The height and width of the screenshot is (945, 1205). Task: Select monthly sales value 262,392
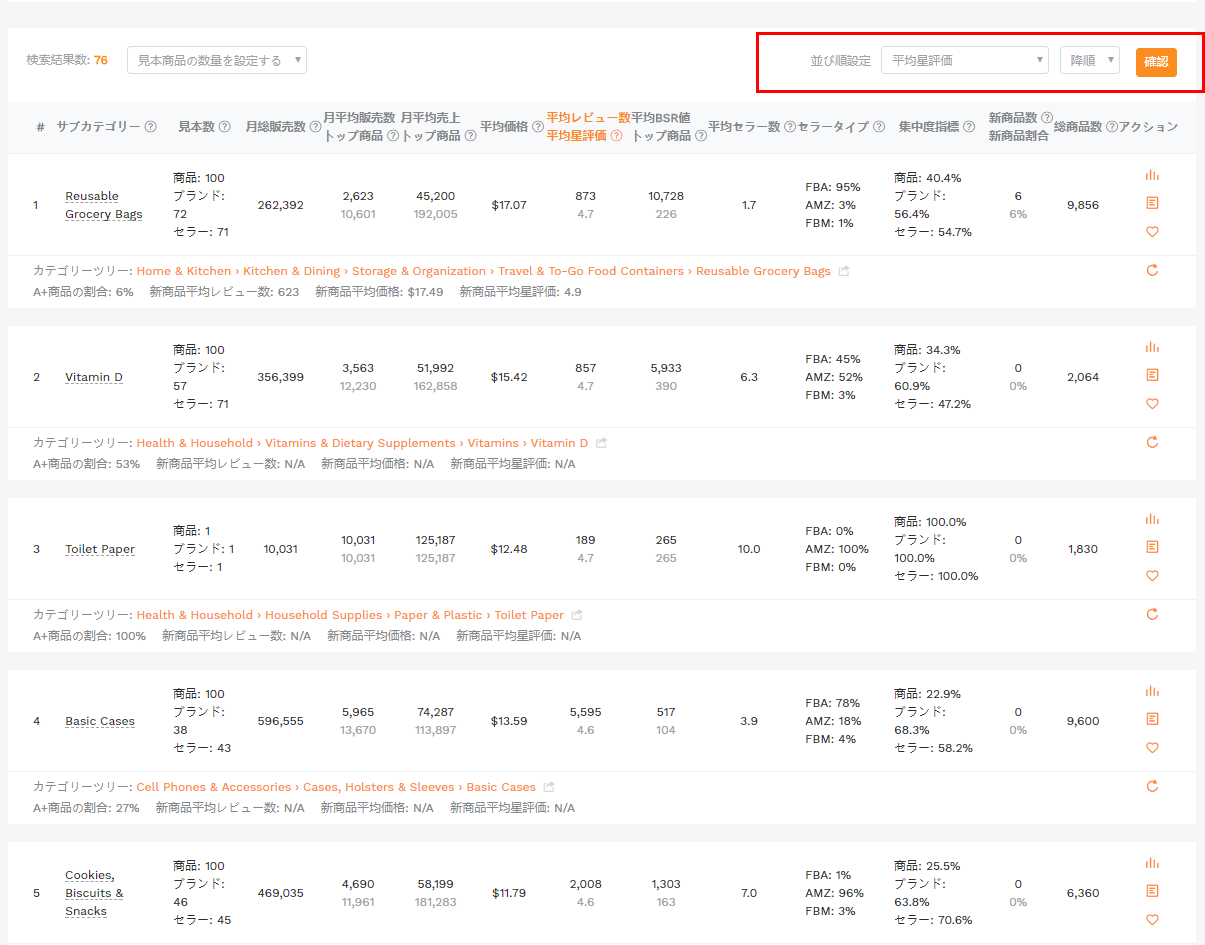(281, 205)
